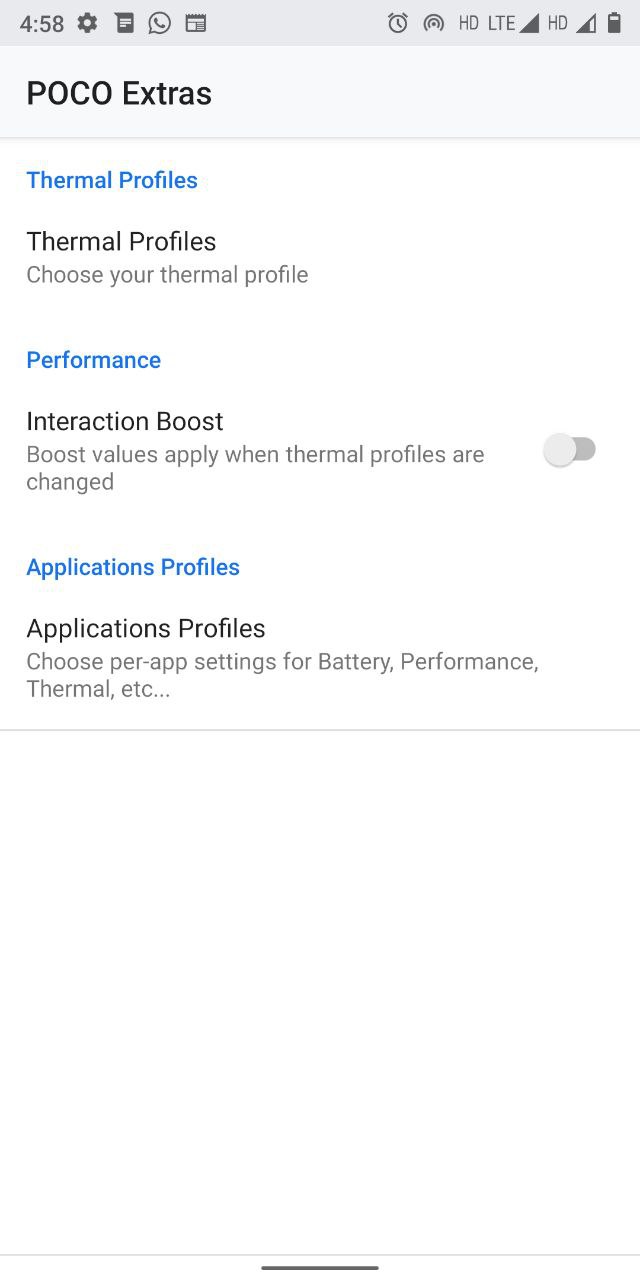Tap the Performance section header
This screenshot has width=640, height=1280.
click(94, 360)
